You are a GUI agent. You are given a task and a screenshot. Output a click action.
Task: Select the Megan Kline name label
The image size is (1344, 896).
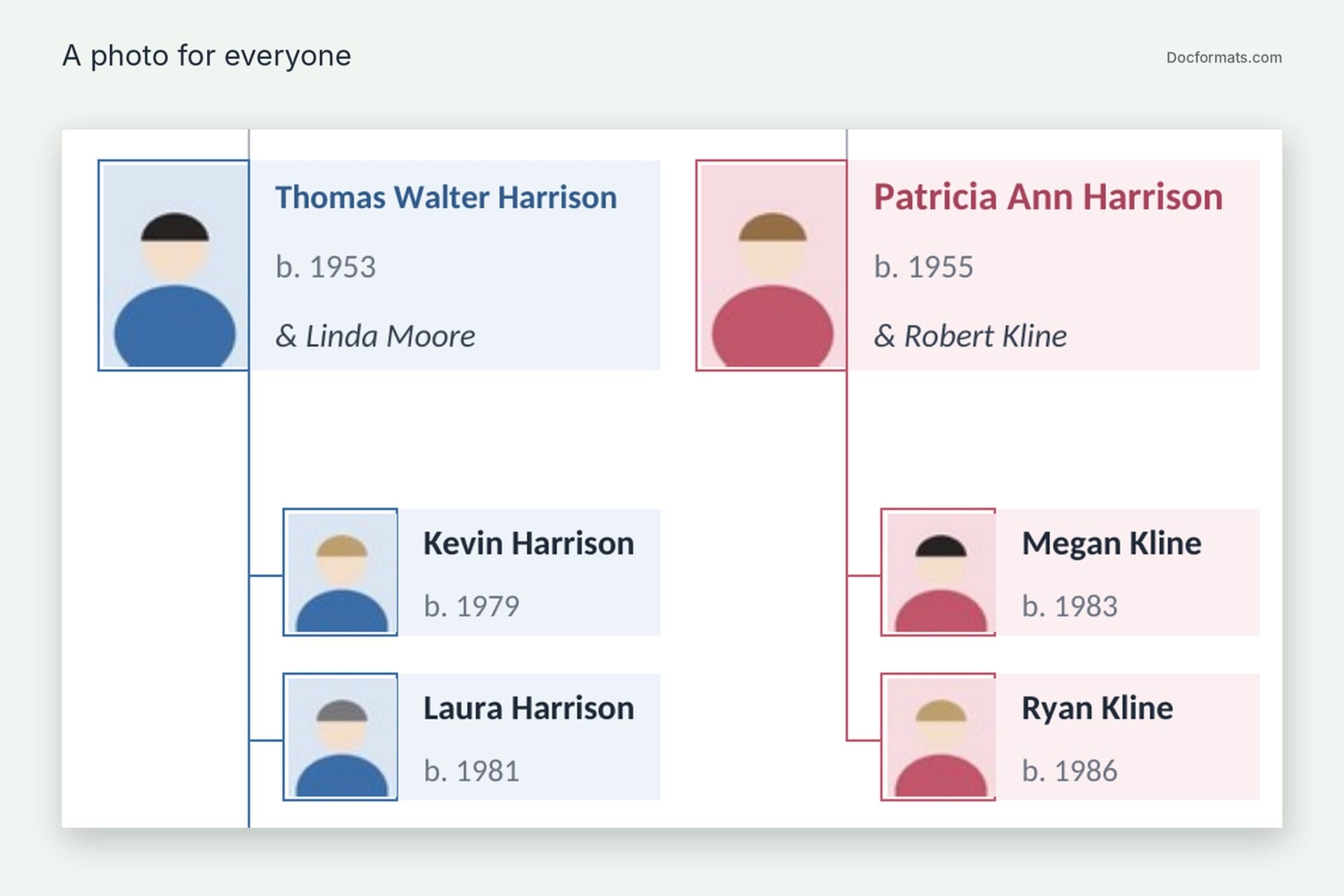point(1112,544)
